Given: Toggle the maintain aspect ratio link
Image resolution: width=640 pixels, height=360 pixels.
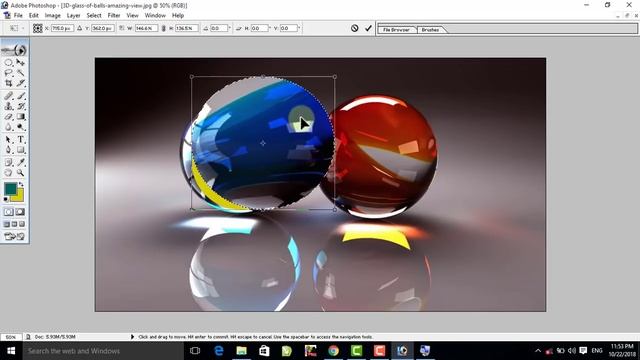Looking at the screenshot, I should tap(163, 28).
